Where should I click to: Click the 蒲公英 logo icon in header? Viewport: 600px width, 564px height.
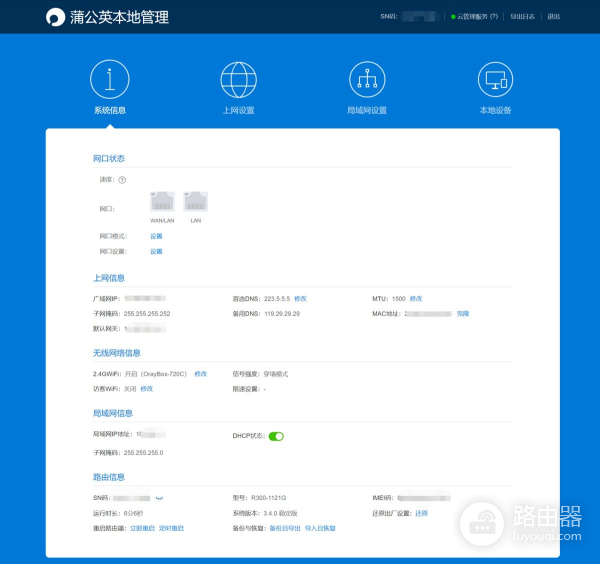pos(55,17)
